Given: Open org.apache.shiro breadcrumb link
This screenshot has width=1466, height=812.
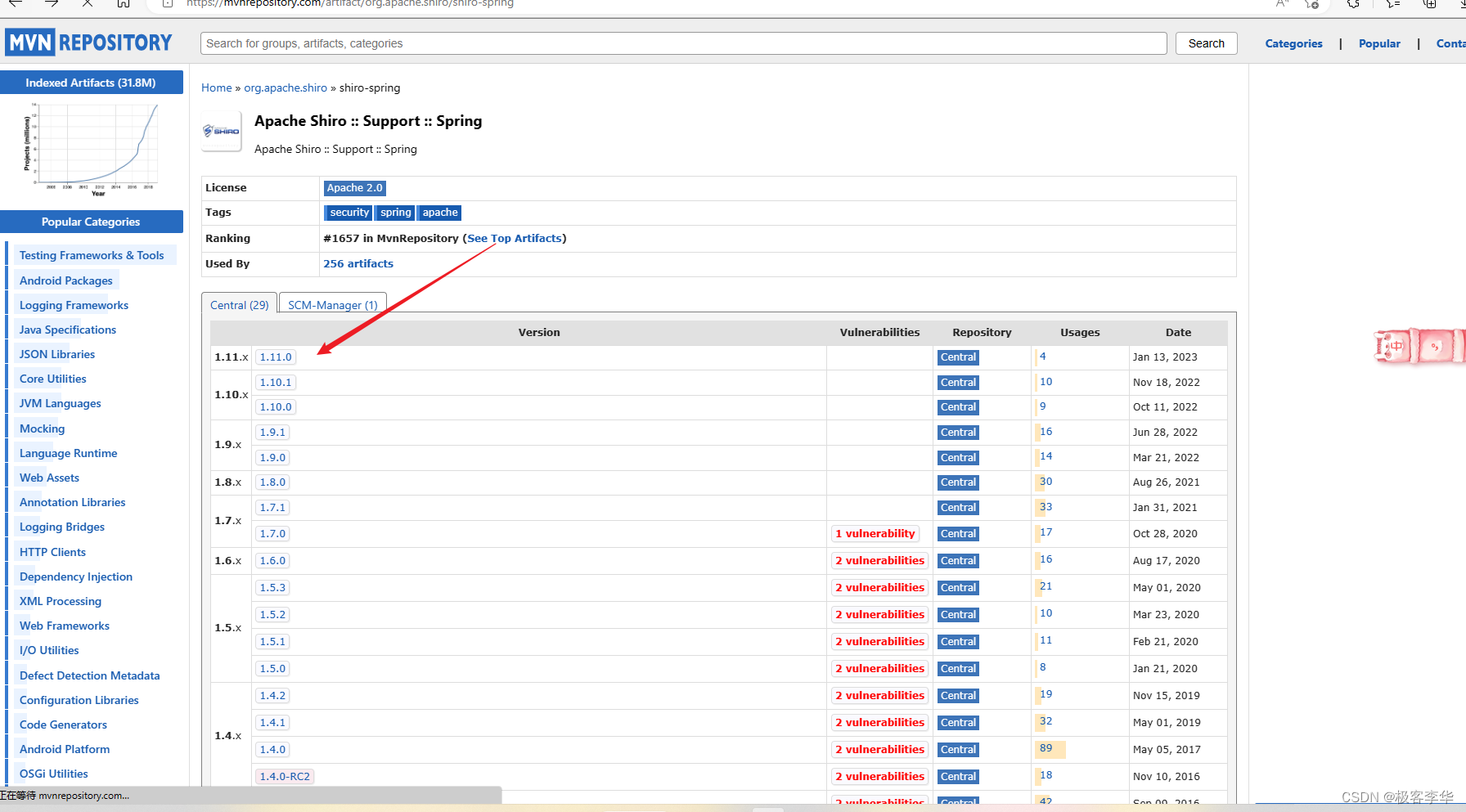Looking at the screenshot, I should click(286, 87).
